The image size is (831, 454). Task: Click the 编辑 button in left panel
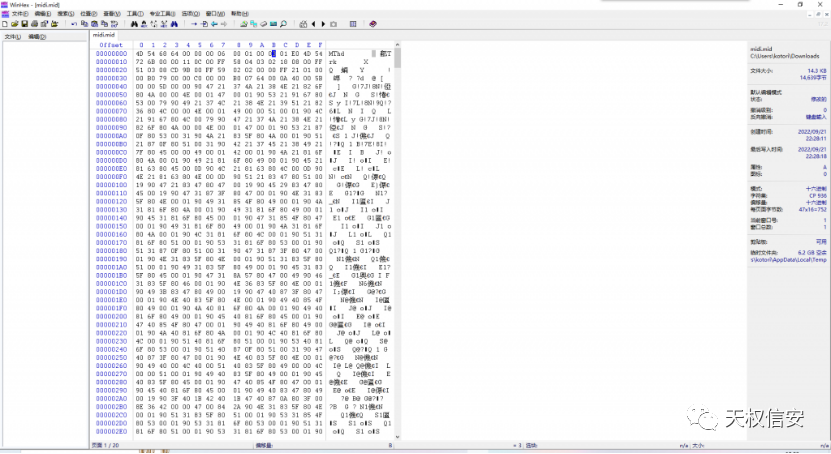click(x=36, y=35)
